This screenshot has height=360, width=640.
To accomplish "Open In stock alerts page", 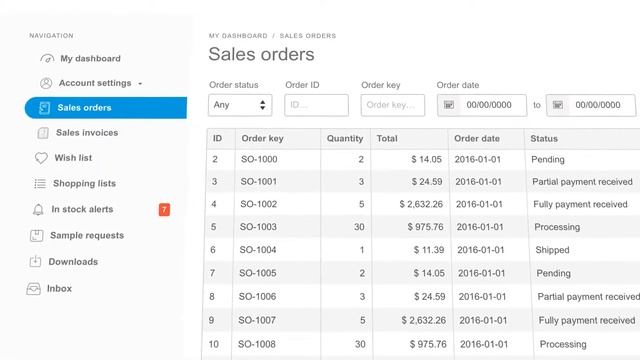I will (x=82, y=209).
